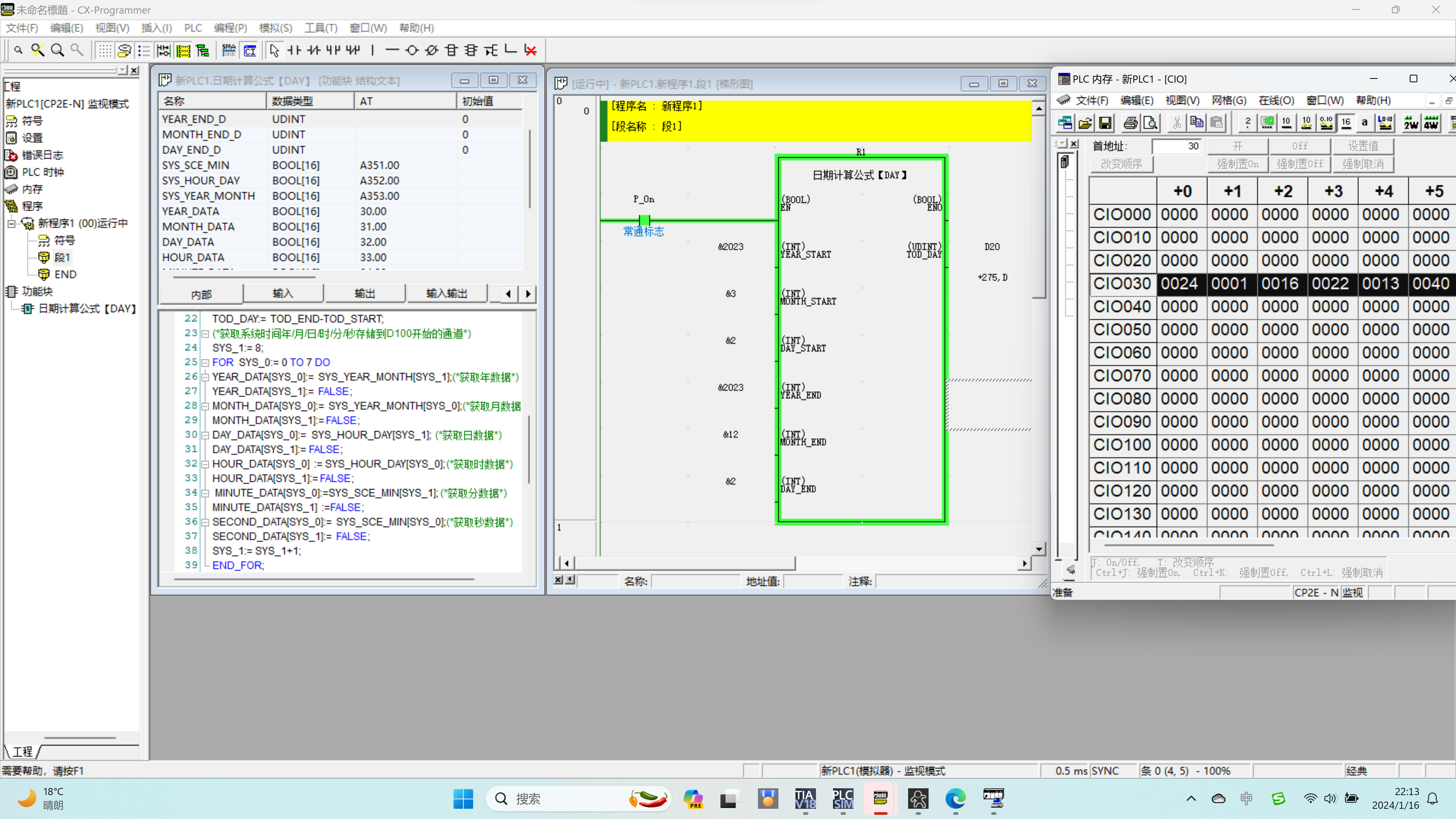Image resolution: width=1456 pixels, height=819 pixels.
Task: Click the Save icon in PLC memory window
Action: point(1105,122)
